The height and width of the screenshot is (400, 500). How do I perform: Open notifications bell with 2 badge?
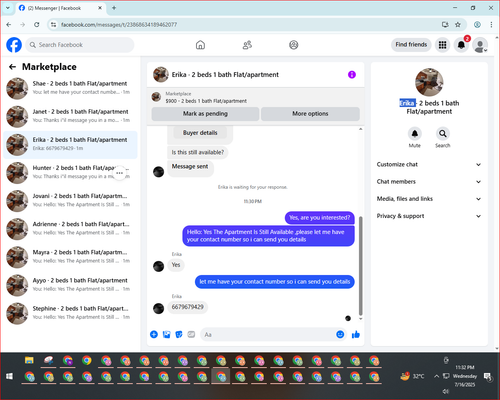[461, 45]
